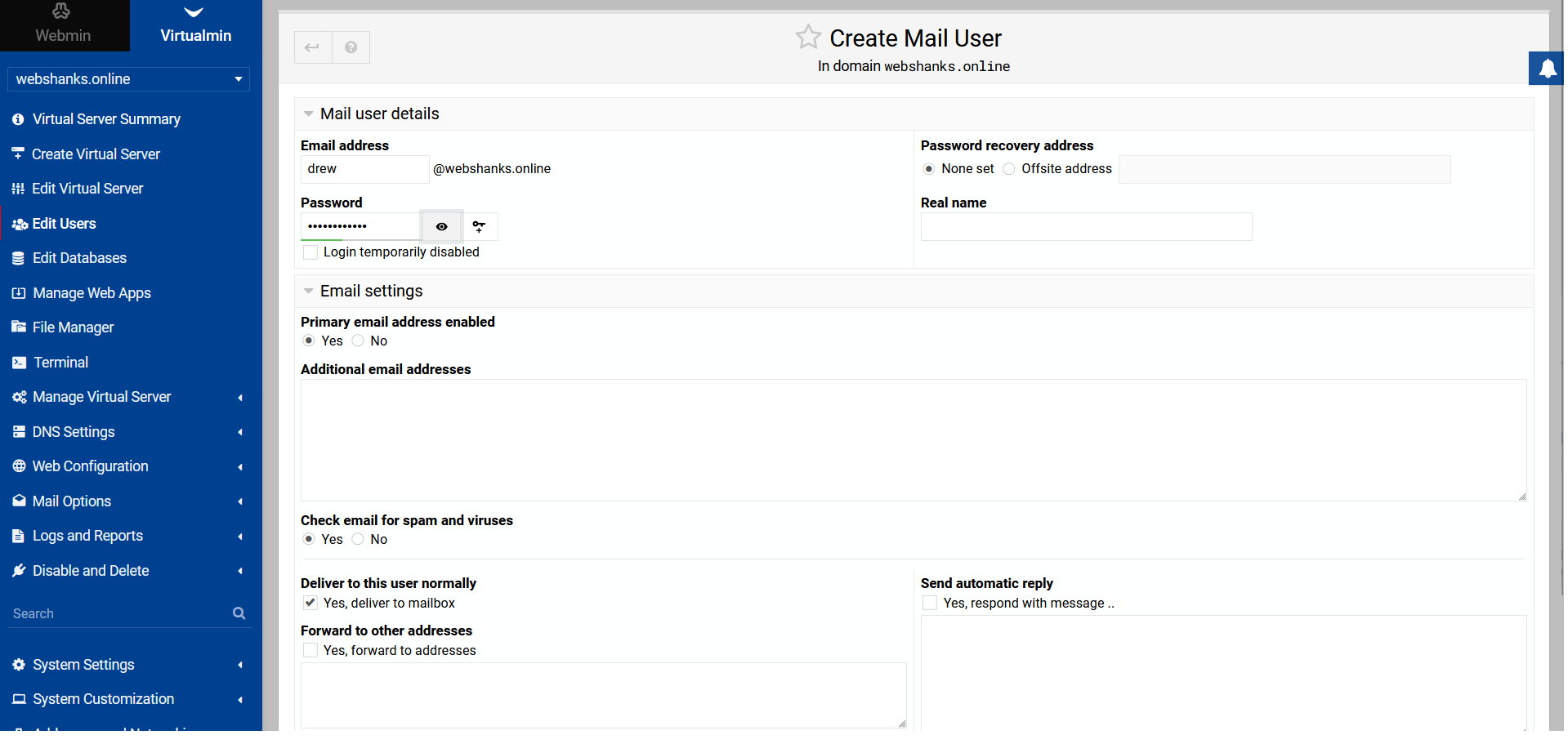The image size is (1568, 744).
Task: Click the Disable and Delete plug icon
Action: point(19,571)
